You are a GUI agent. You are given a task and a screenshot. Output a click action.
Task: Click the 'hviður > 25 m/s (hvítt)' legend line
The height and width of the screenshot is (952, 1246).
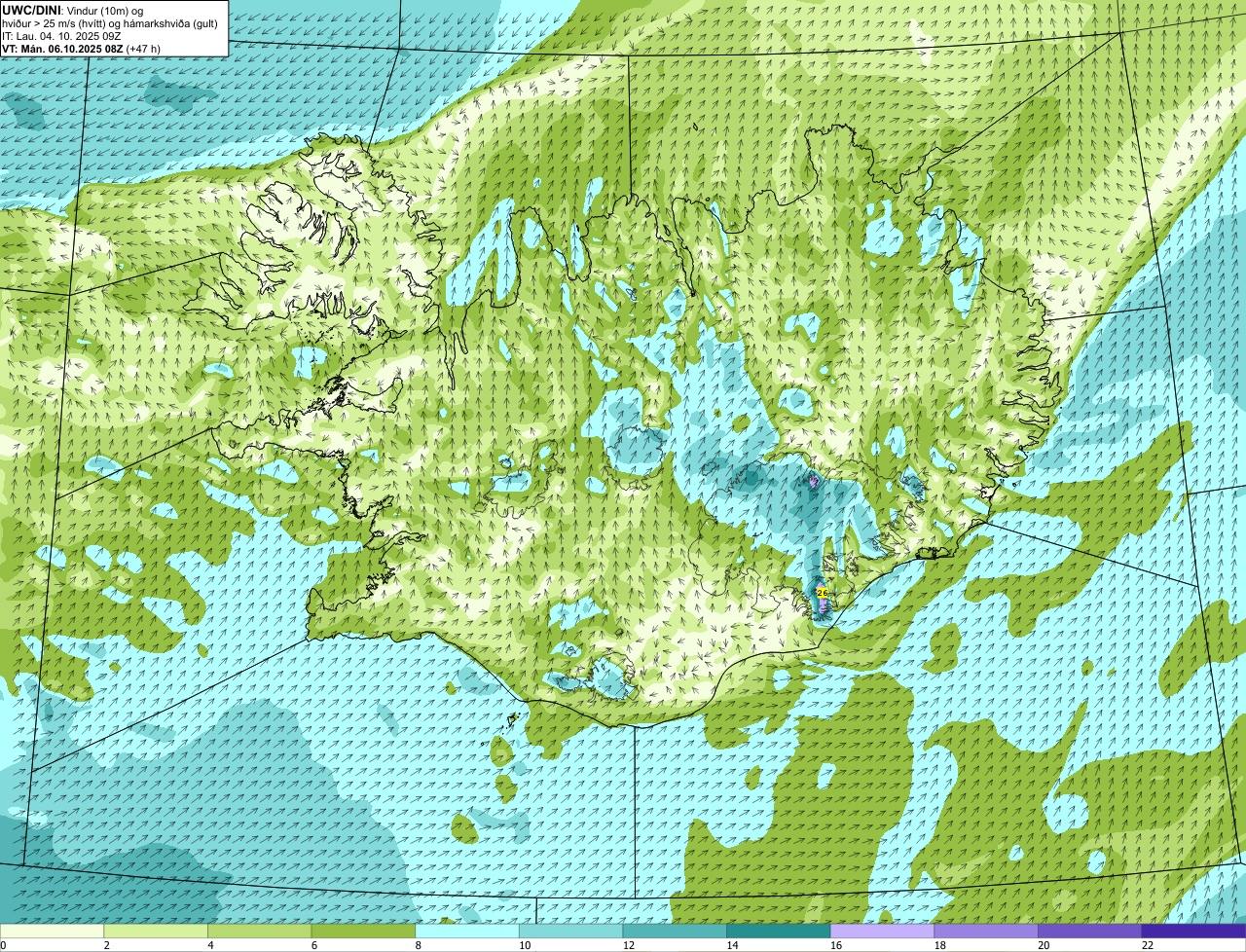coord(110,23)
